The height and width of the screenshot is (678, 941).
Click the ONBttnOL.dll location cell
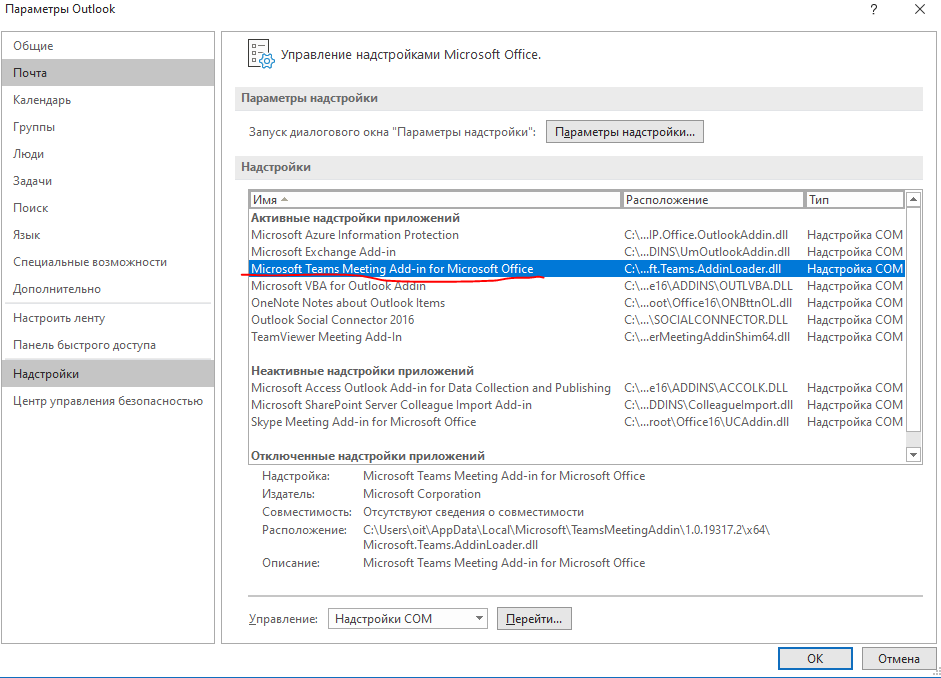[x=708, y=303]
